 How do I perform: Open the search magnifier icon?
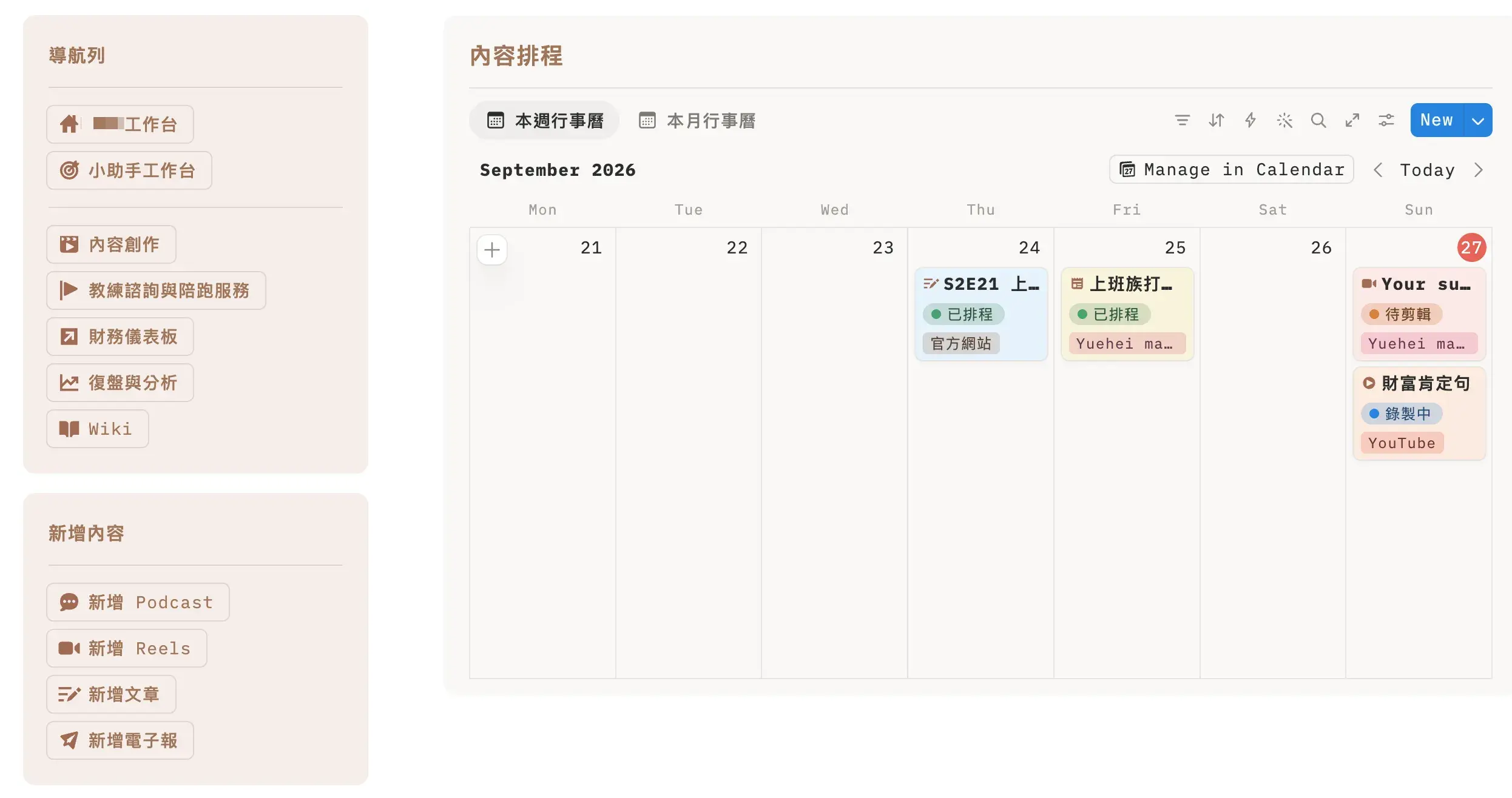click(x=1318, y=120)
